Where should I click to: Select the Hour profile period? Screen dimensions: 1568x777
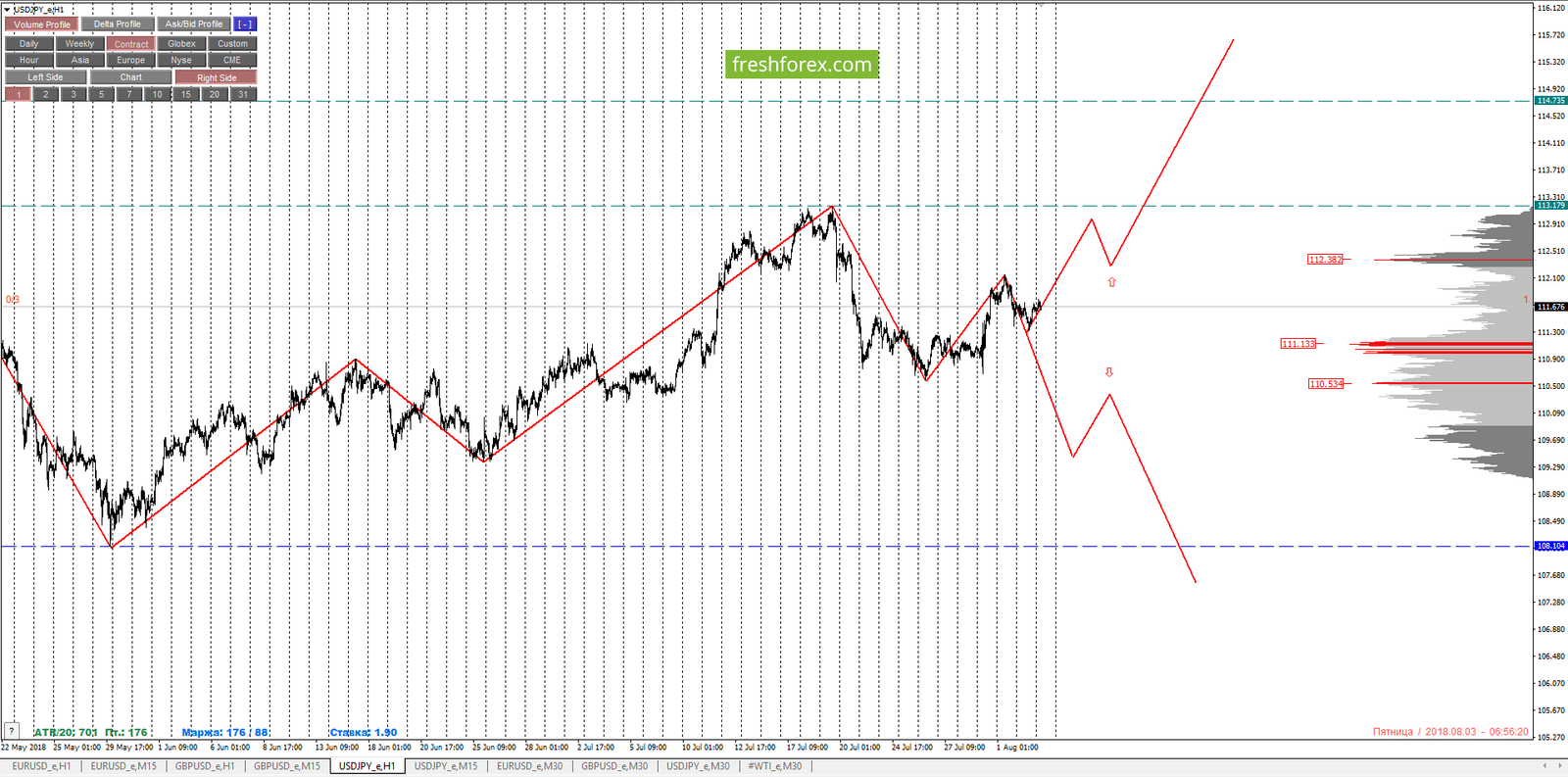29,61
